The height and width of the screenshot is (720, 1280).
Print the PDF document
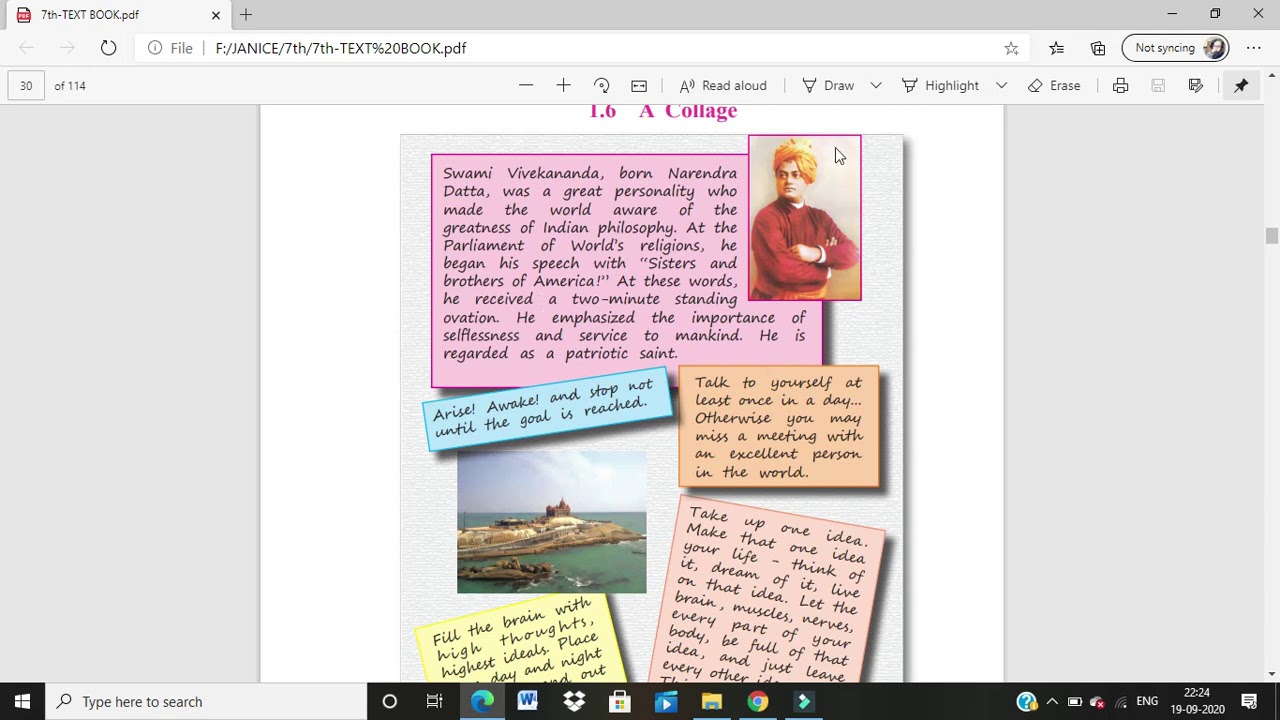[1120, 86]
